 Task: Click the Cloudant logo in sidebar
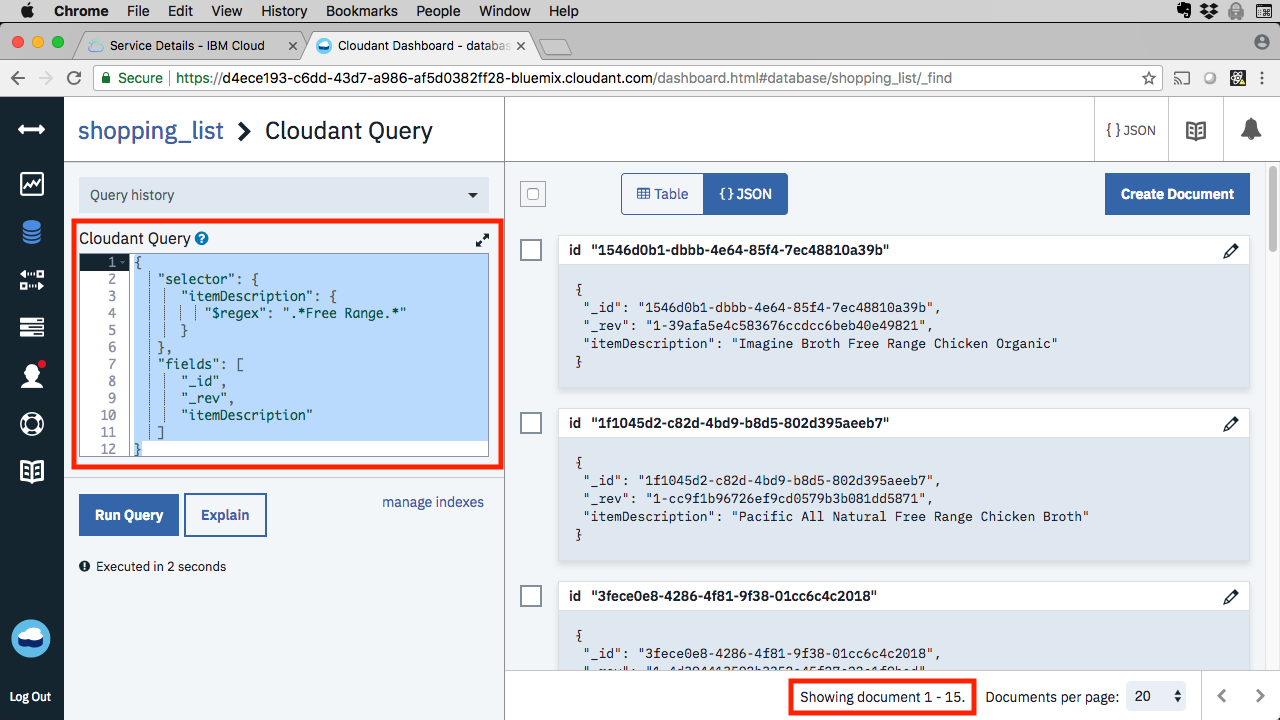click(31, 639)
